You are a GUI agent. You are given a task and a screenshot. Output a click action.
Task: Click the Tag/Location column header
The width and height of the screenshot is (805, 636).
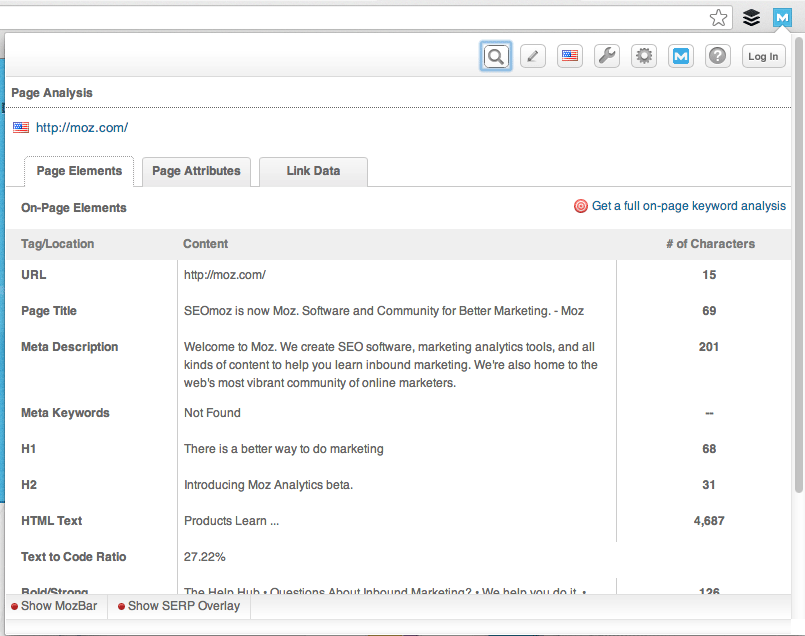pos(58,244)
